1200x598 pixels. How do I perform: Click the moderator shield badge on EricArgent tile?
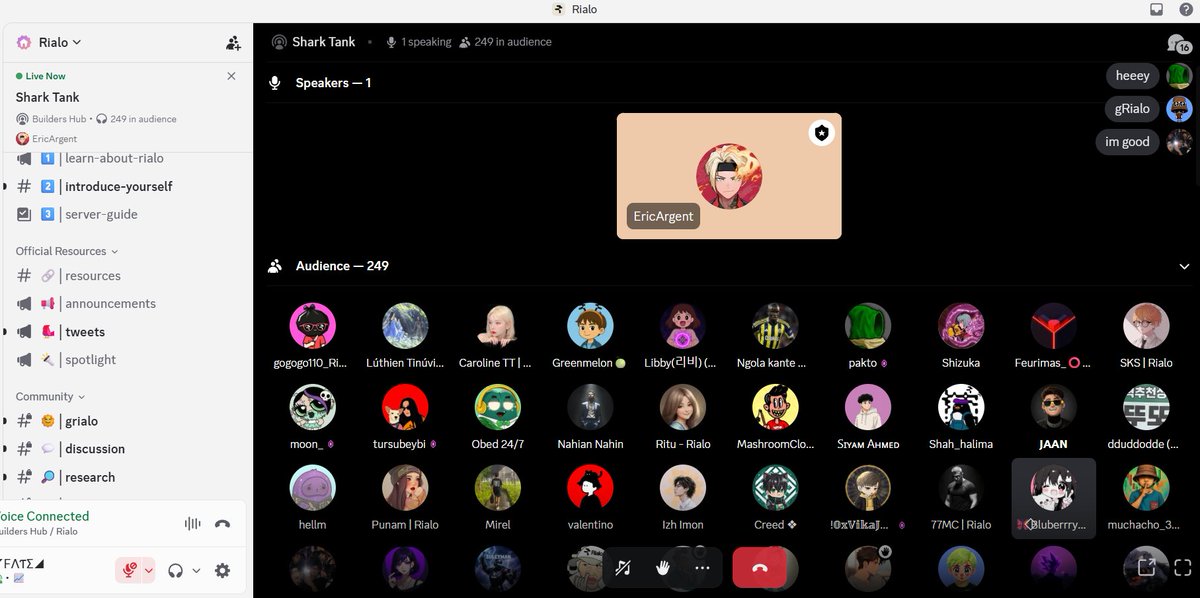point(821,133)
